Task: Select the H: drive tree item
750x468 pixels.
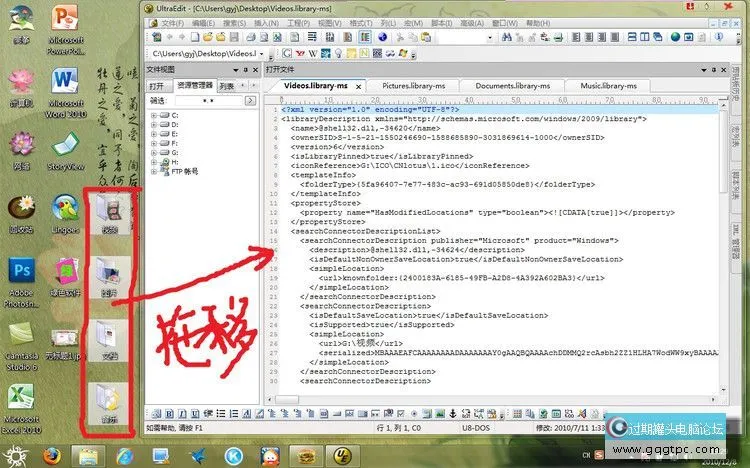Action: pyautogui.click(x=175, y=162)
